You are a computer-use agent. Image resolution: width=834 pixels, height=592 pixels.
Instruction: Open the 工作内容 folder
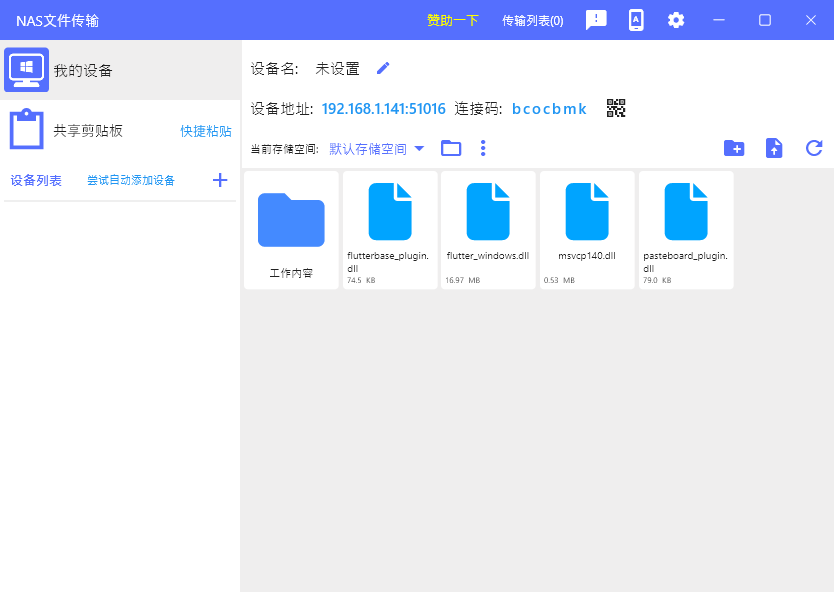[x=291, y=230]
